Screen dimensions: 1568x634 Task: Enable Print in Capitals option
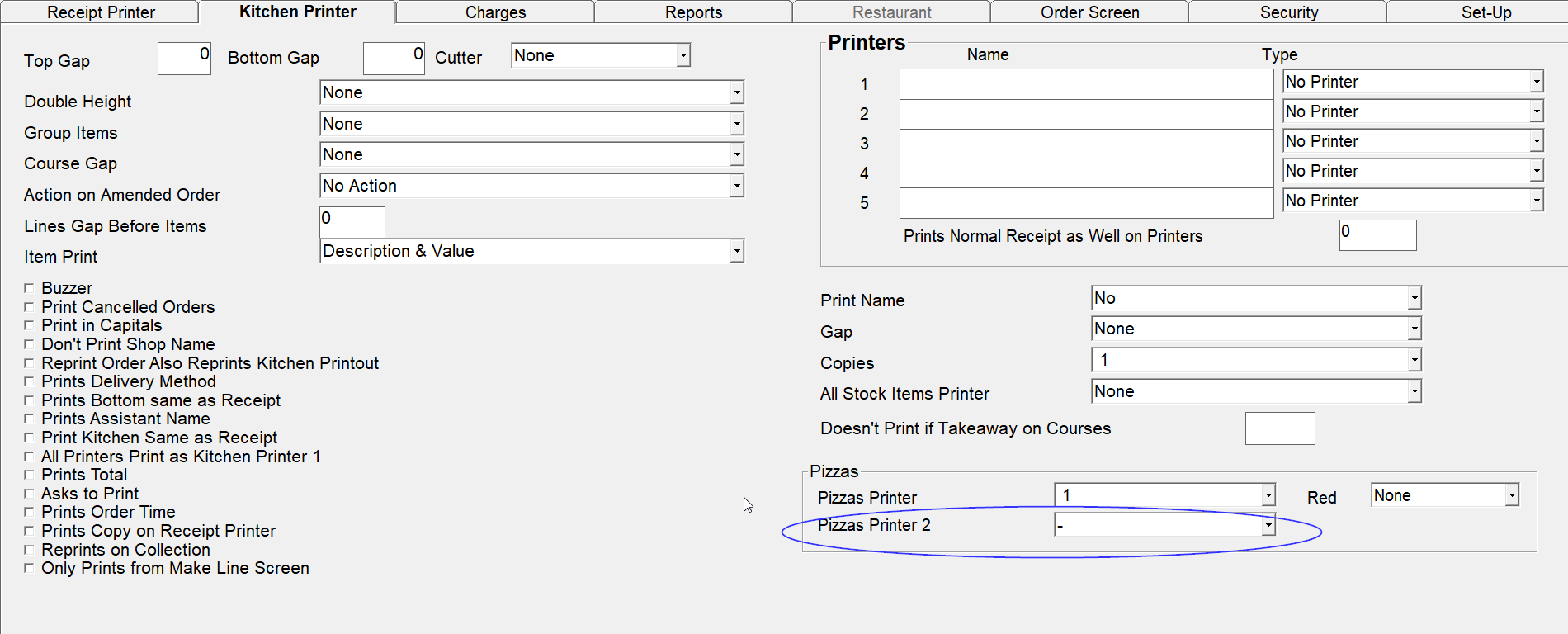click(29, 325)
